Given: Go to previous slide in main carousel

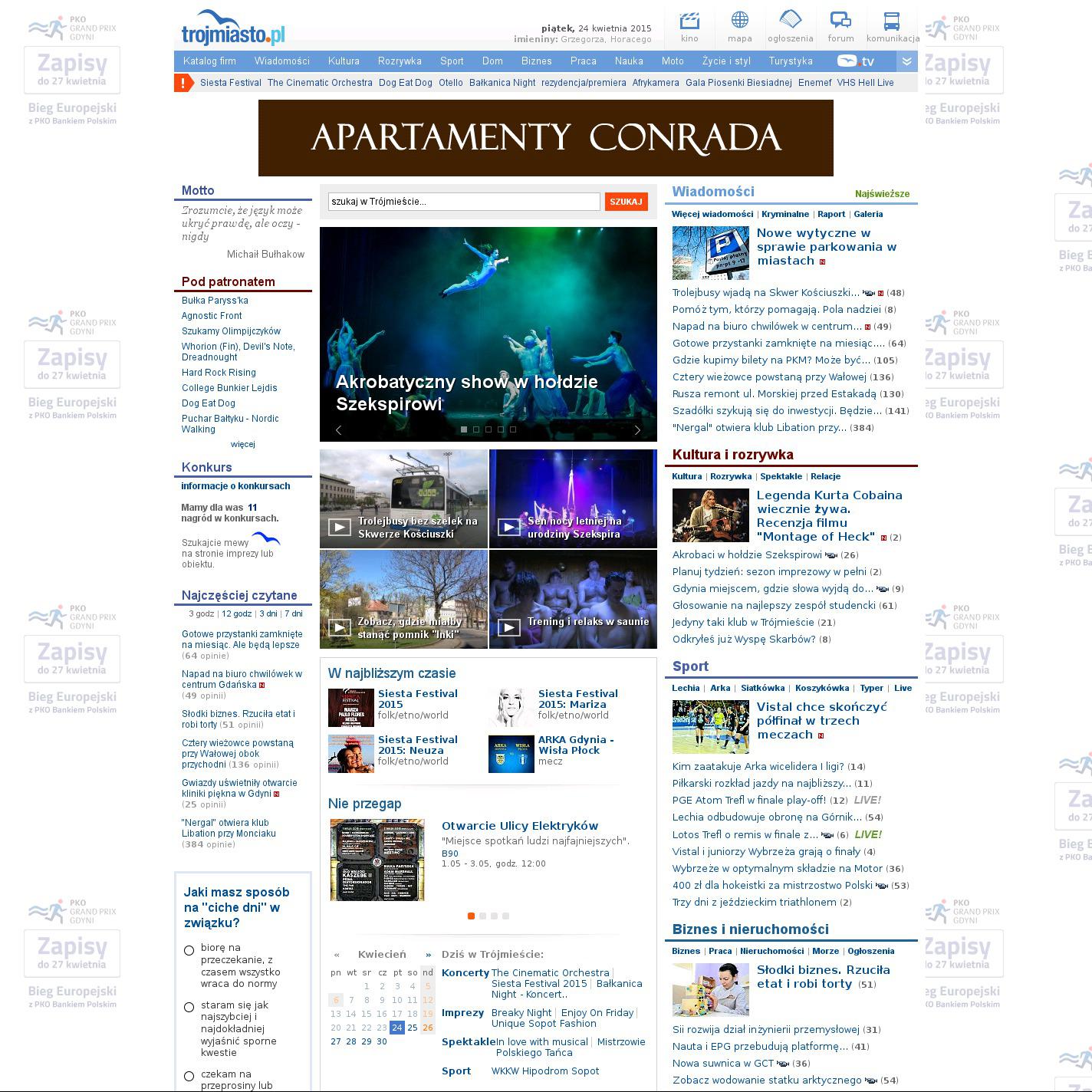Looking at the screenshot, I should pos(338,430).
